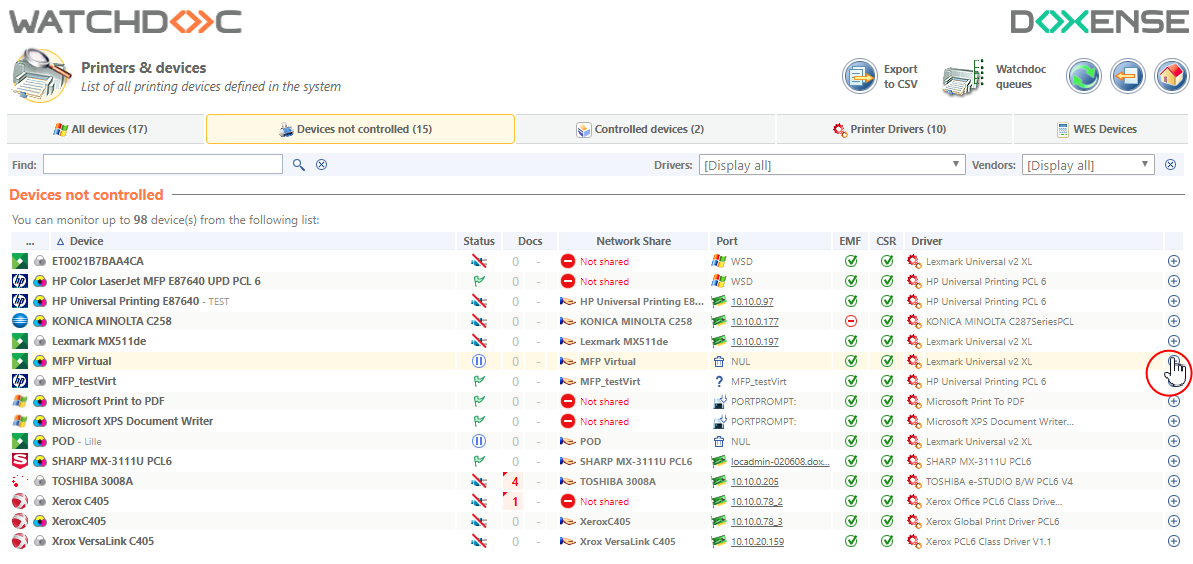Select Devices not controlled (15) tab

pos(361,129)
